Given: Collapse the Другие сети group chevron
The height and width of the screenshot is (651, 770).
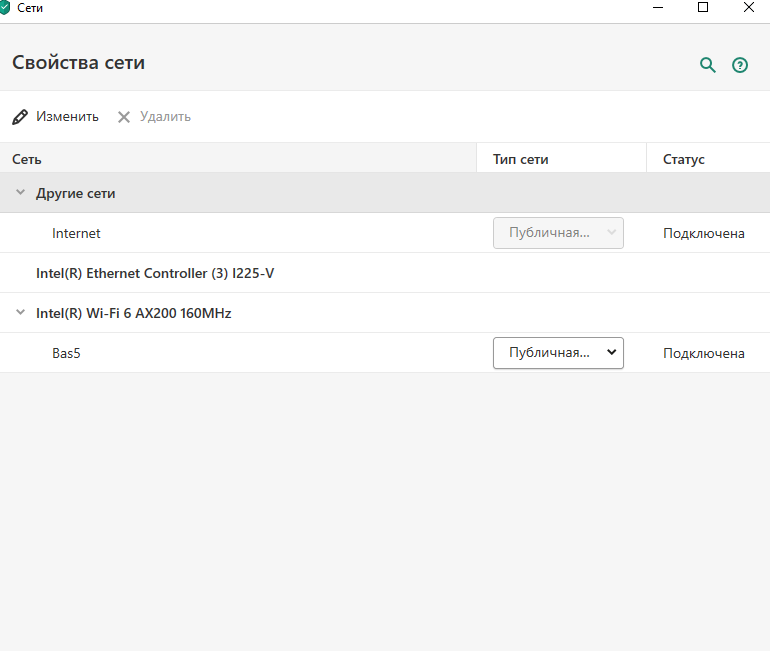Looking at the screenshot, I should click(x=20, y=192).
